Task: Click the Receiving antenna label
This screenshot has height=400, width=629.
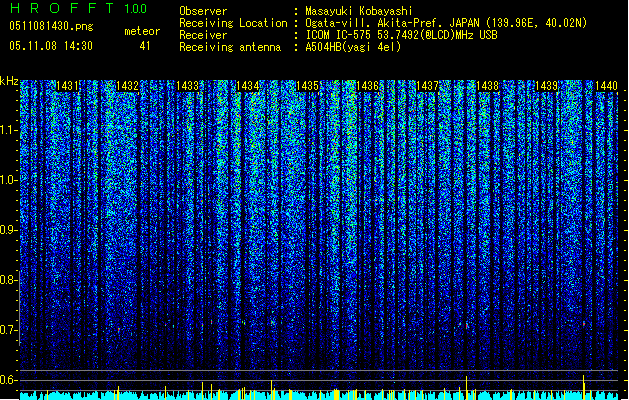Action: tap(230, 47)
